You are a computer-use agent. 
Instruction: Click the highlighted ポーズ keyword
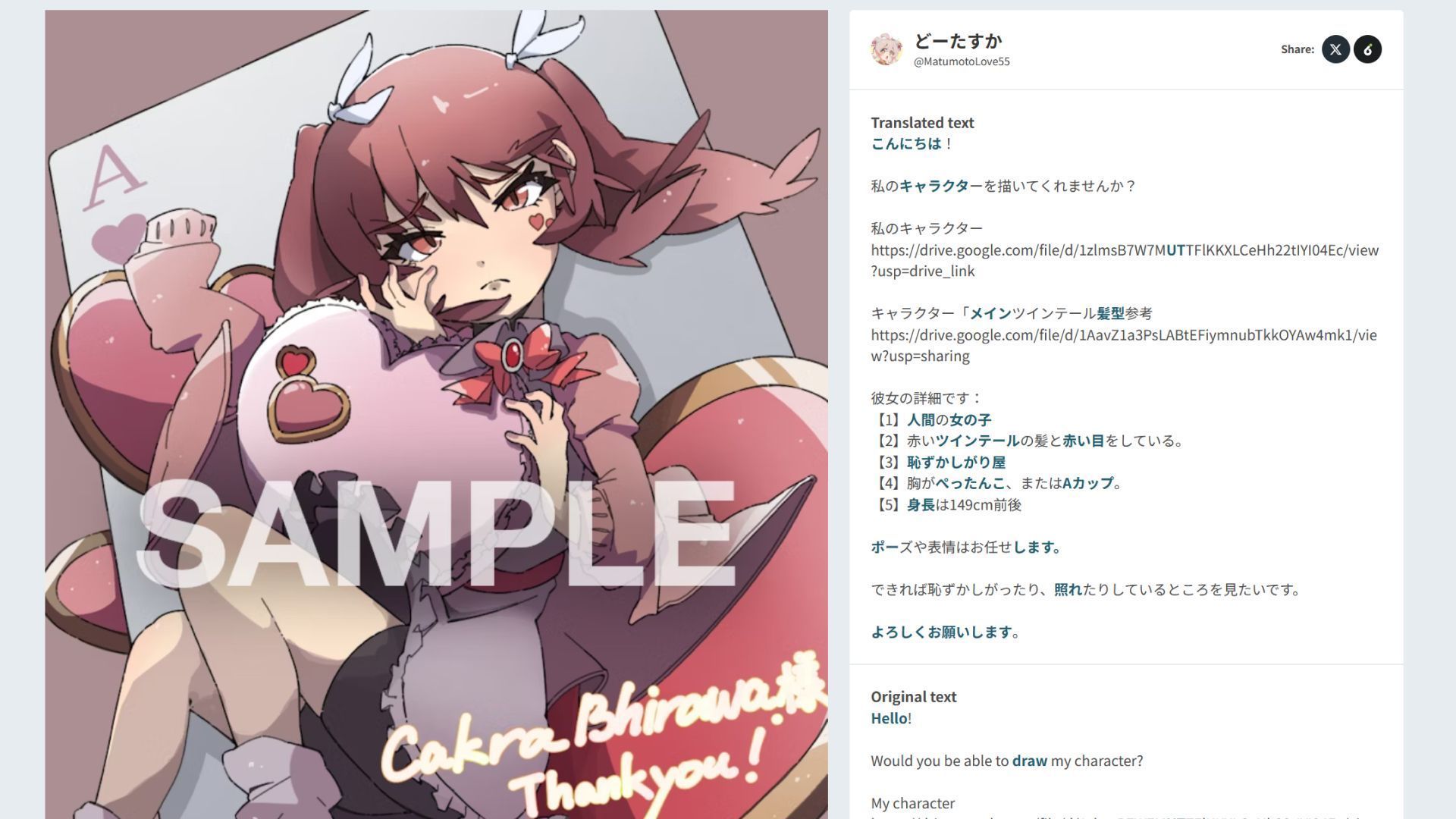click(x=884, y=547)
